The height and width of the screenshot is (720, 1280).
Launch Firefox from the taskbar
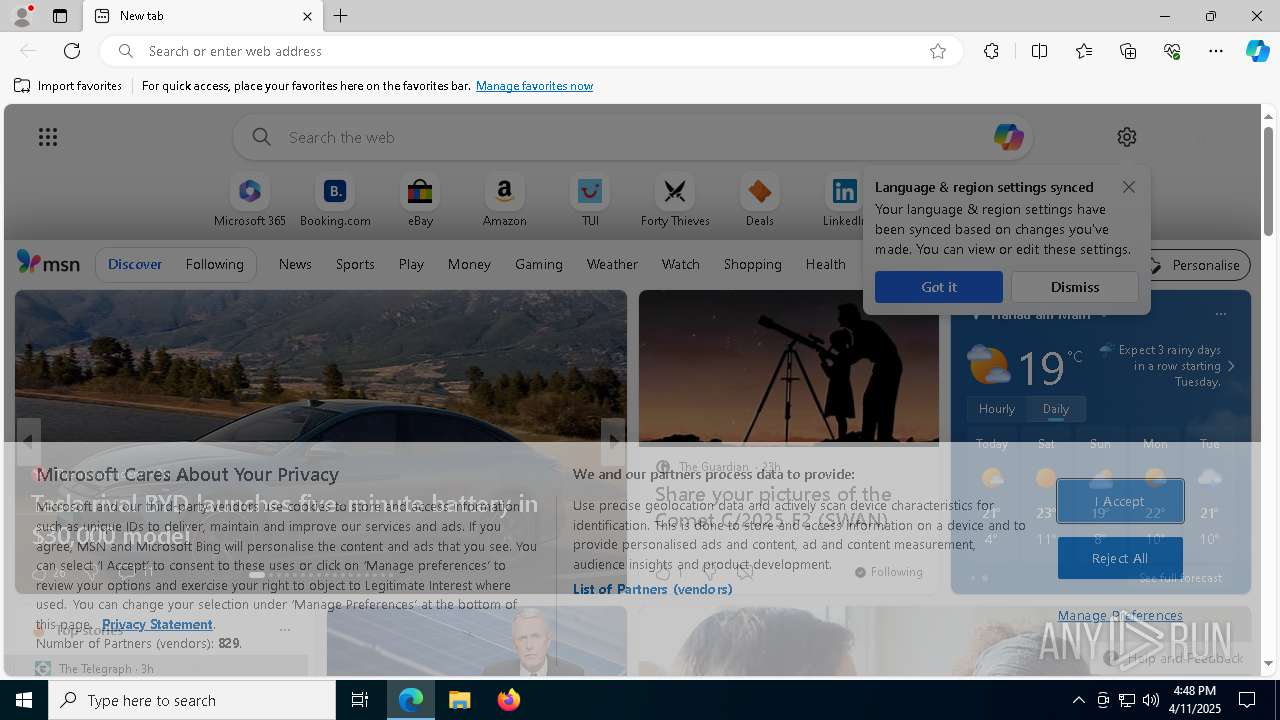click(x=509, y=700)
